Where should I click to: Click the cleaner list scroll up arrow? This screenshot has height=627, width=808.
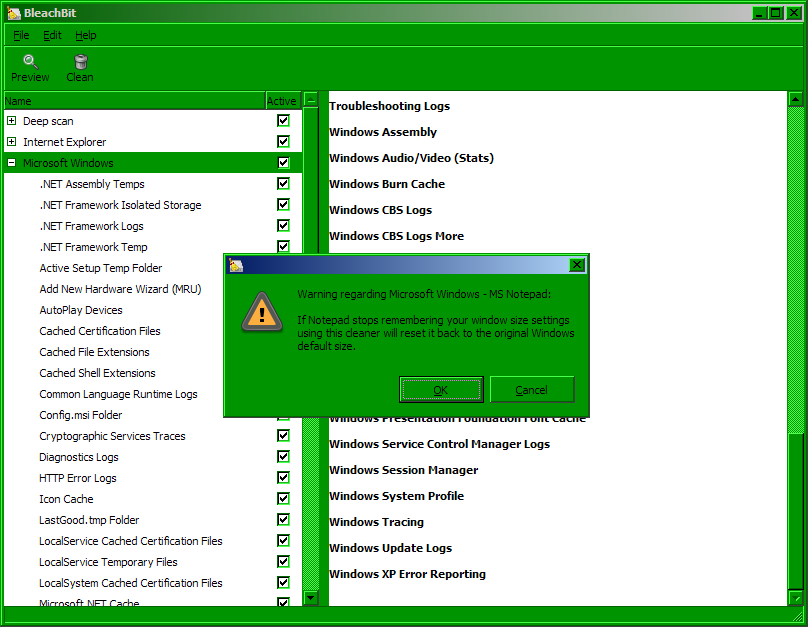pyautogui.click(x=311, y=99)
